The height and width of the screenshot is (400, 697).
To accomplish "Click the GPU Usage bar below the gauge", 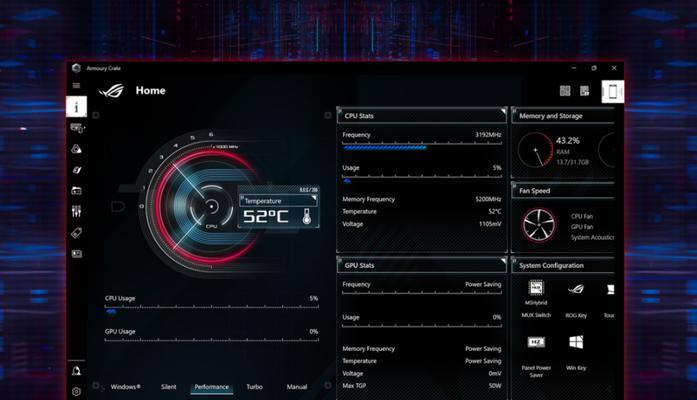I will pyautogui.click(x=212, y=341).
